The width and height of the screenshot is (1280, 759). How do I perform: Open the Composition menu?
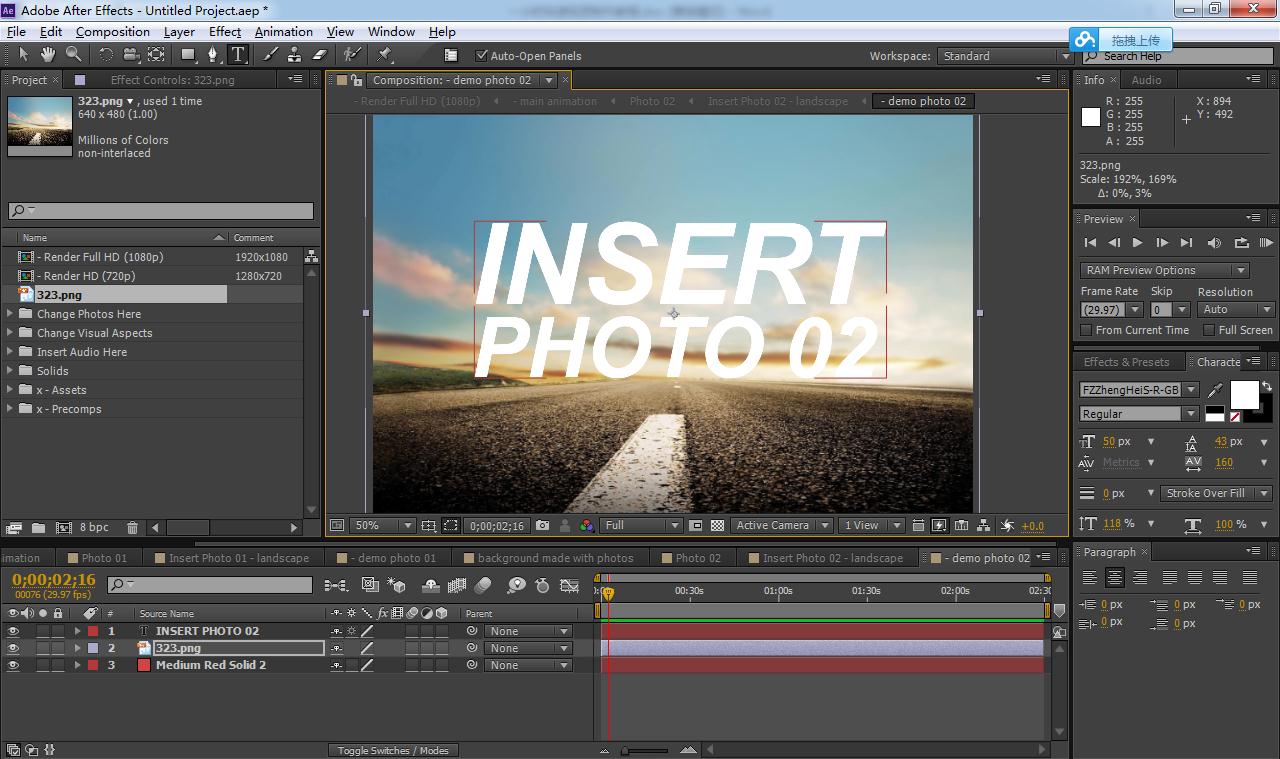tap(112, 32)
